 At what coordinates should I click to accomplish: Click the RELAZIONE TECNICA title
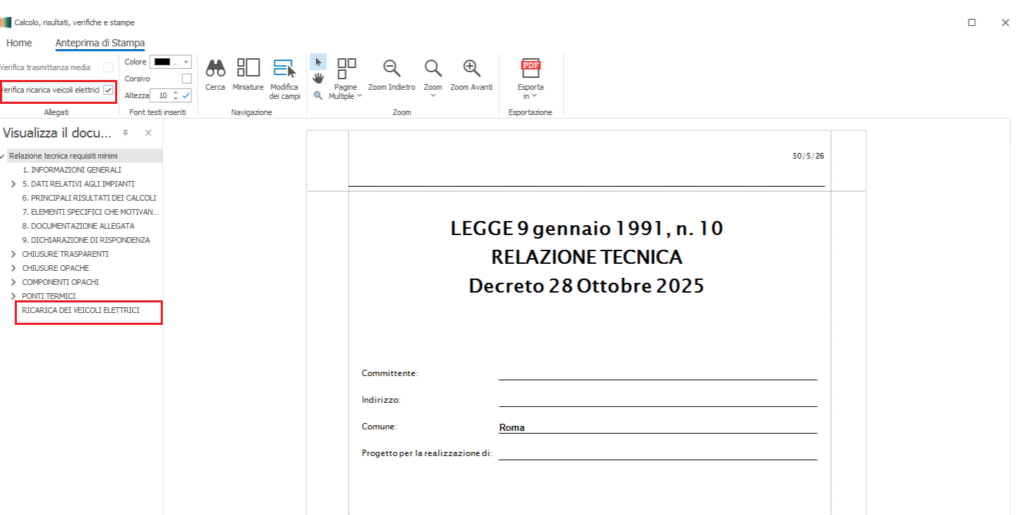586,257
